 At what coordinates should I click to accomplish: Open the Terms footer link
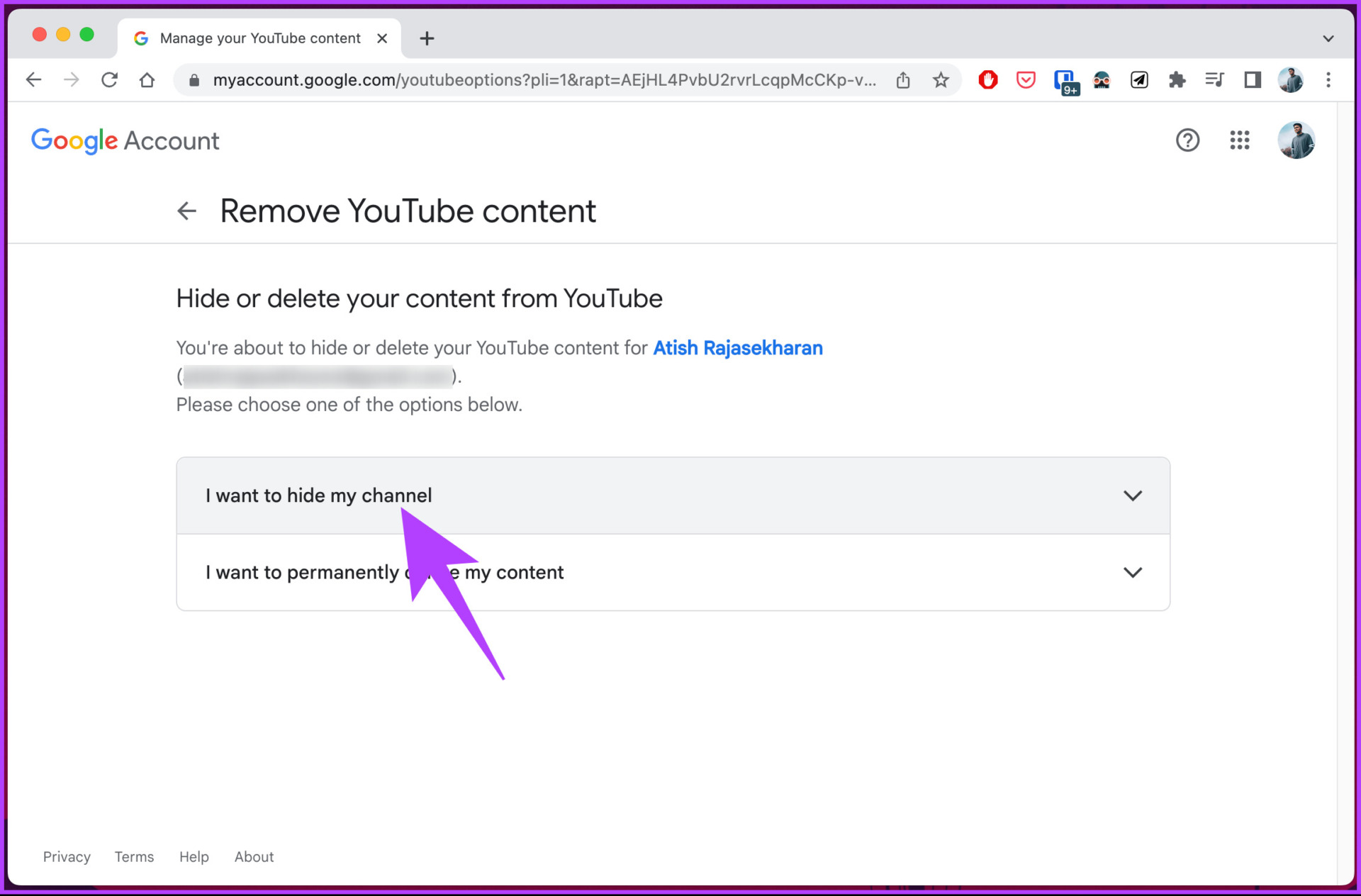click(x=134, y=856)
